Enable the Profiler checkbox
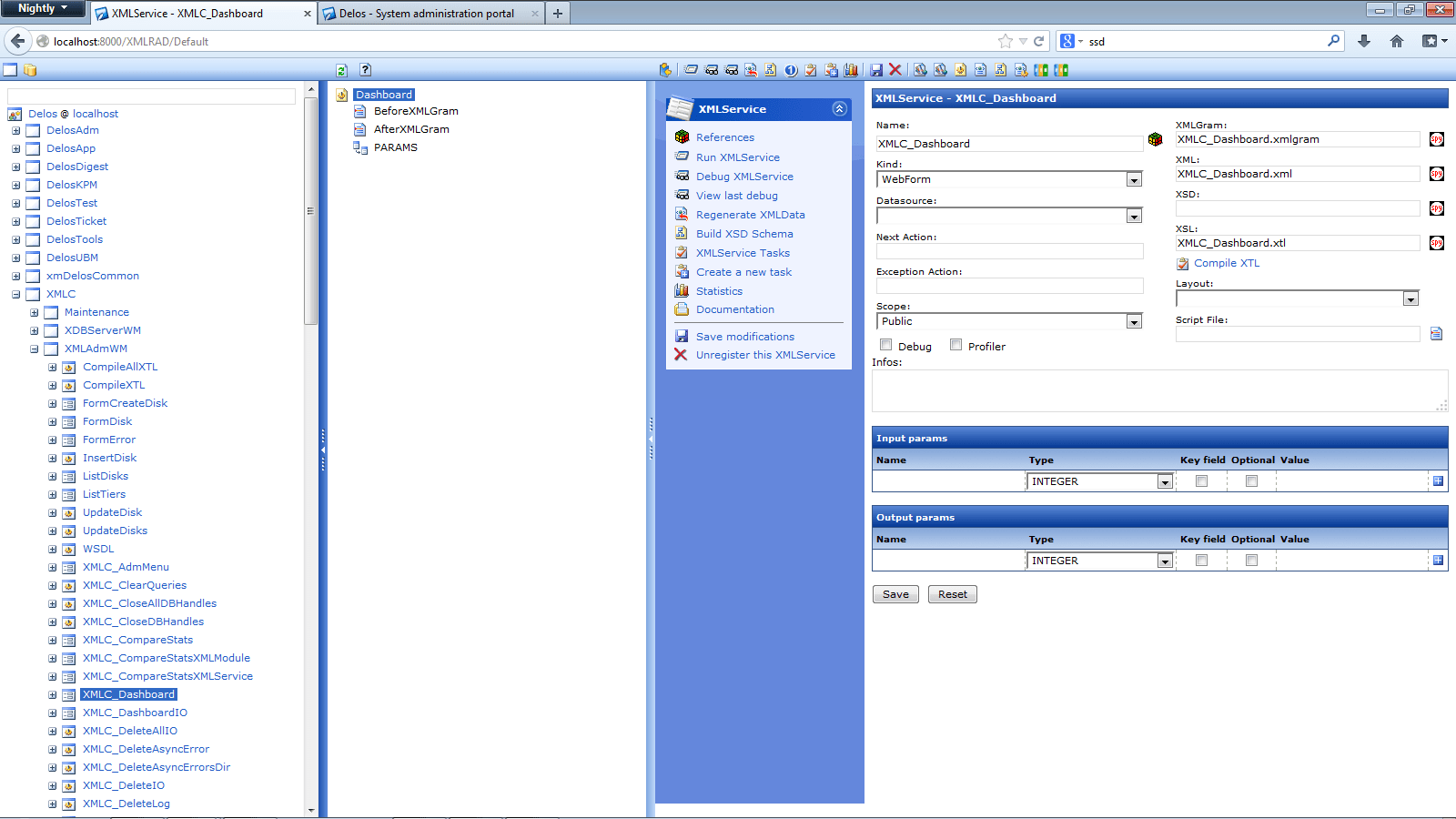Image resolution: width=1456 pixels, height=819 pixels. coord(955,344)
